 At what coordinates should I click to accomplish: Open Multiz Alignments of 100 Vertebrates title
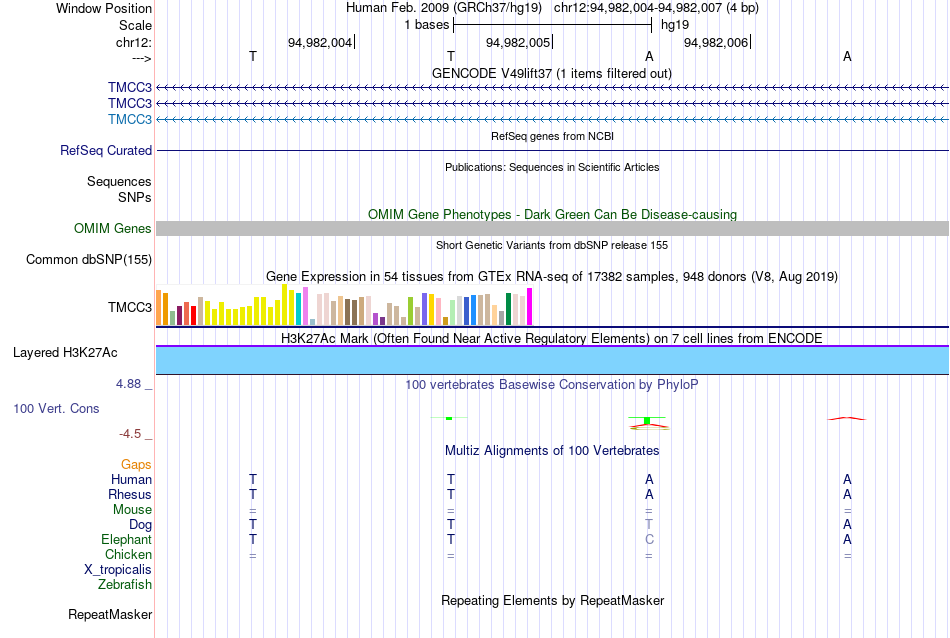coord(552,450)
